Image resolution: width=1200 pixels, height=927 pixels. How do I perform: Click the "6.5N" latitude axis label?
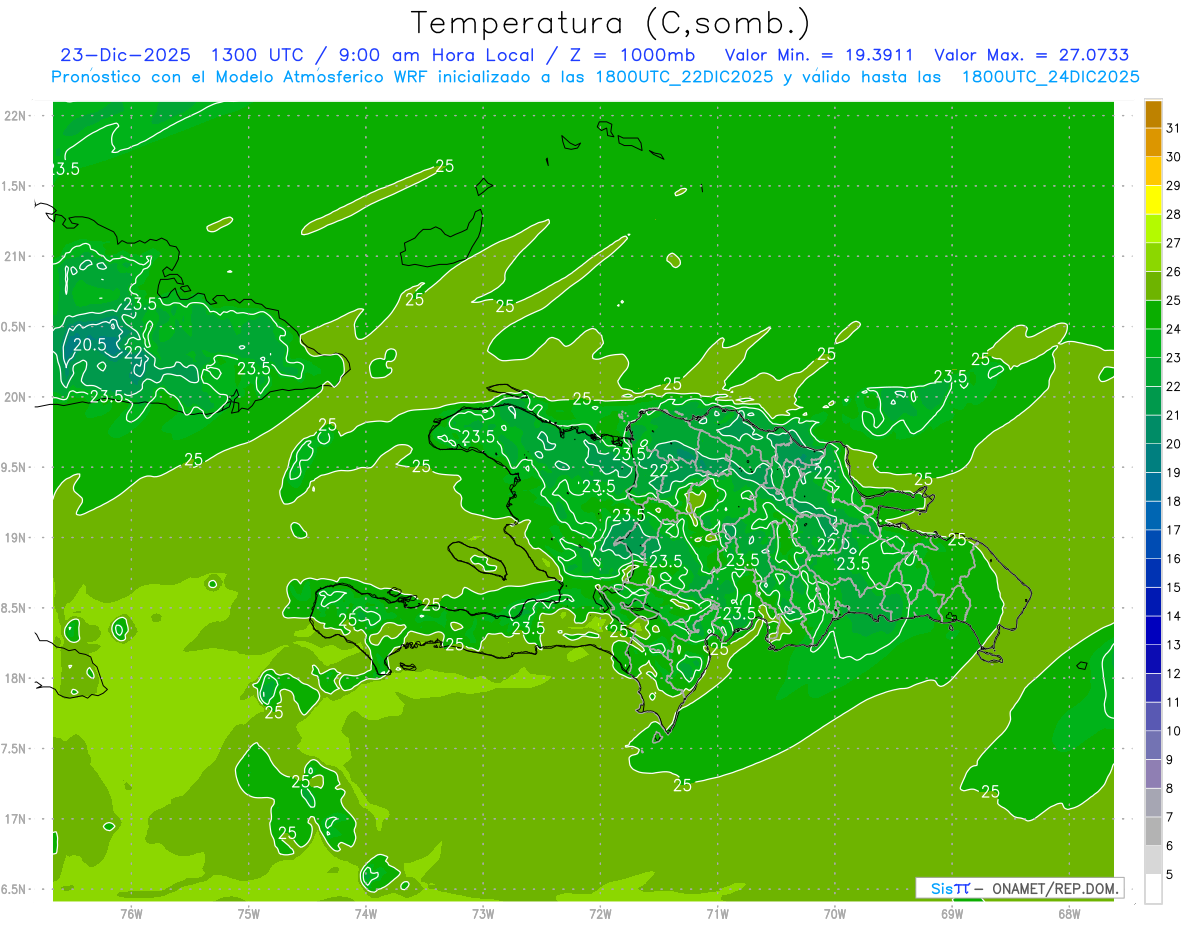[x=15, y=889]
